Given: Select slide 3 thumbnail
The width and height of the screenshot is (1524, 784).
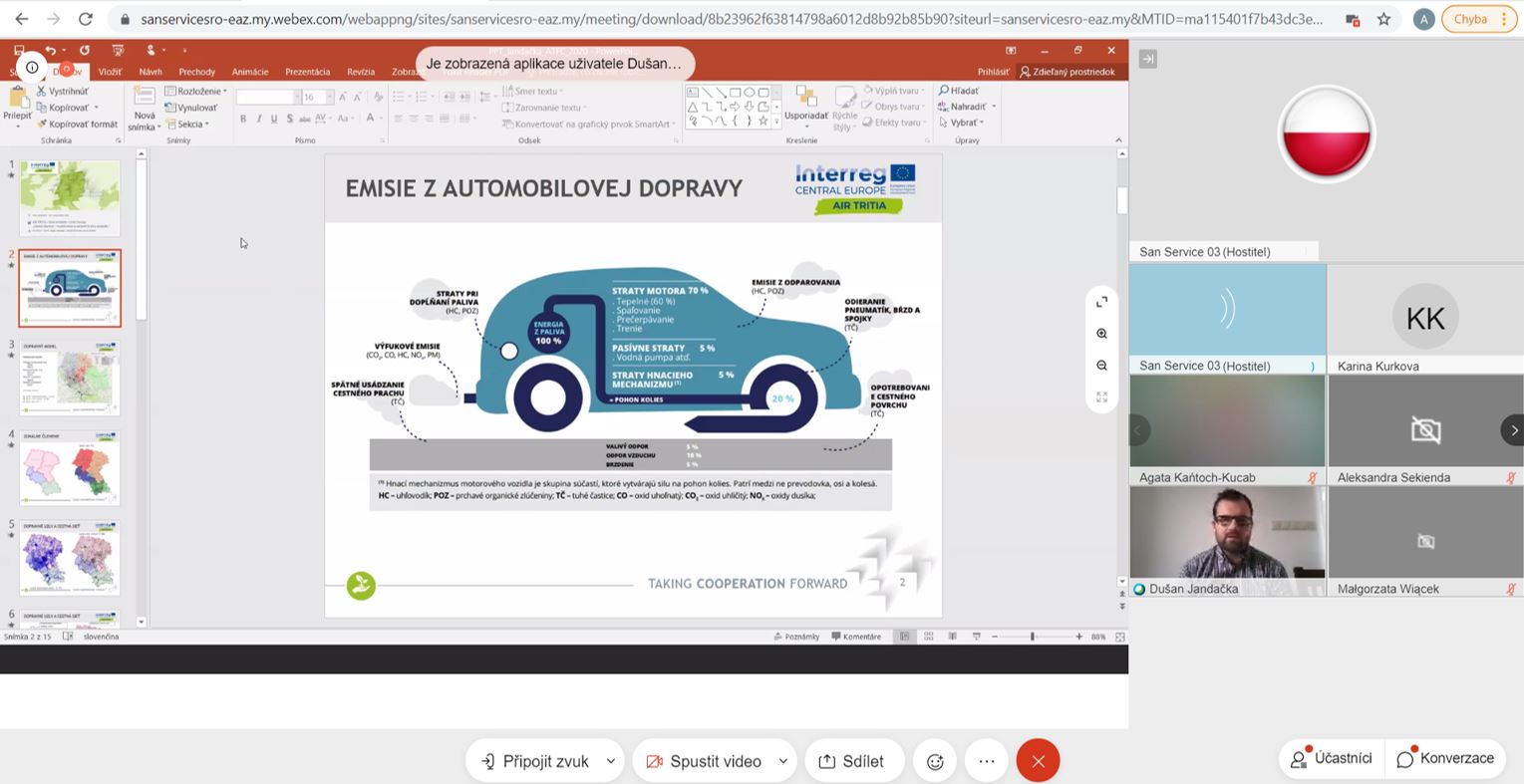Looking at the screenshot, I should [x=70, y=378].
